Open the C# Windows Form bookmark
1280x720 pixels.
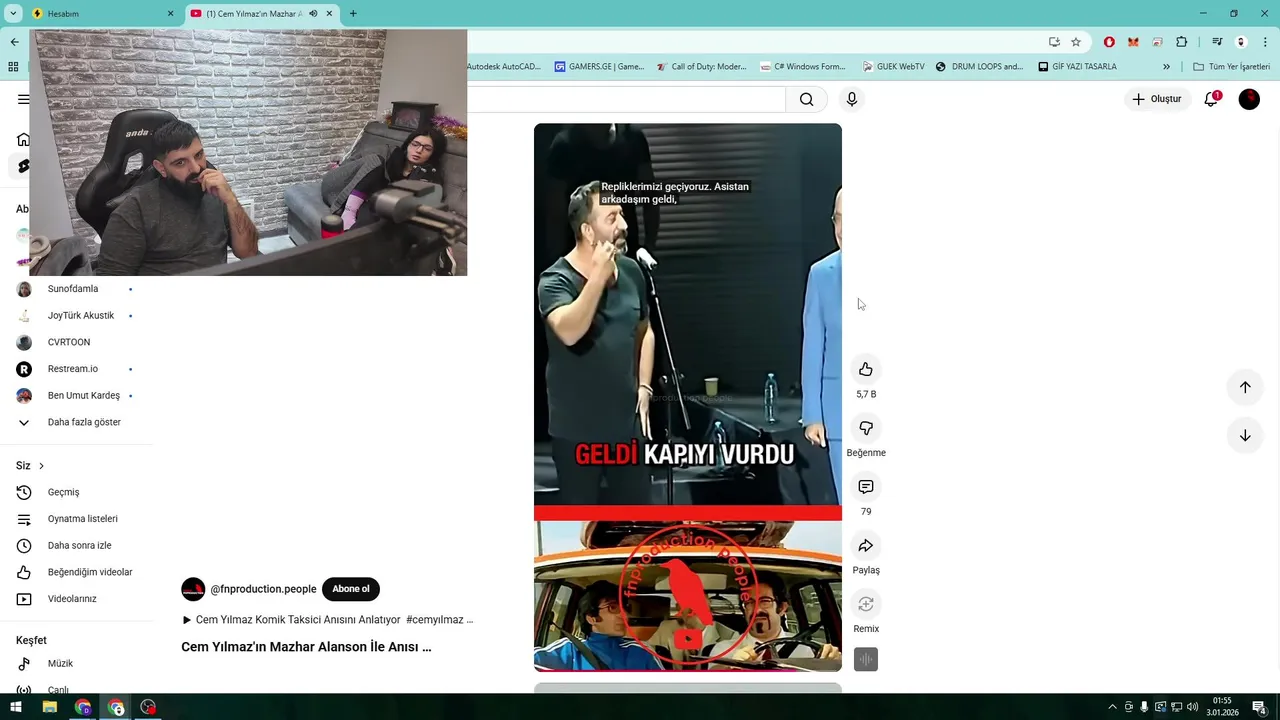pyautogui.click(x=802, y=67)
